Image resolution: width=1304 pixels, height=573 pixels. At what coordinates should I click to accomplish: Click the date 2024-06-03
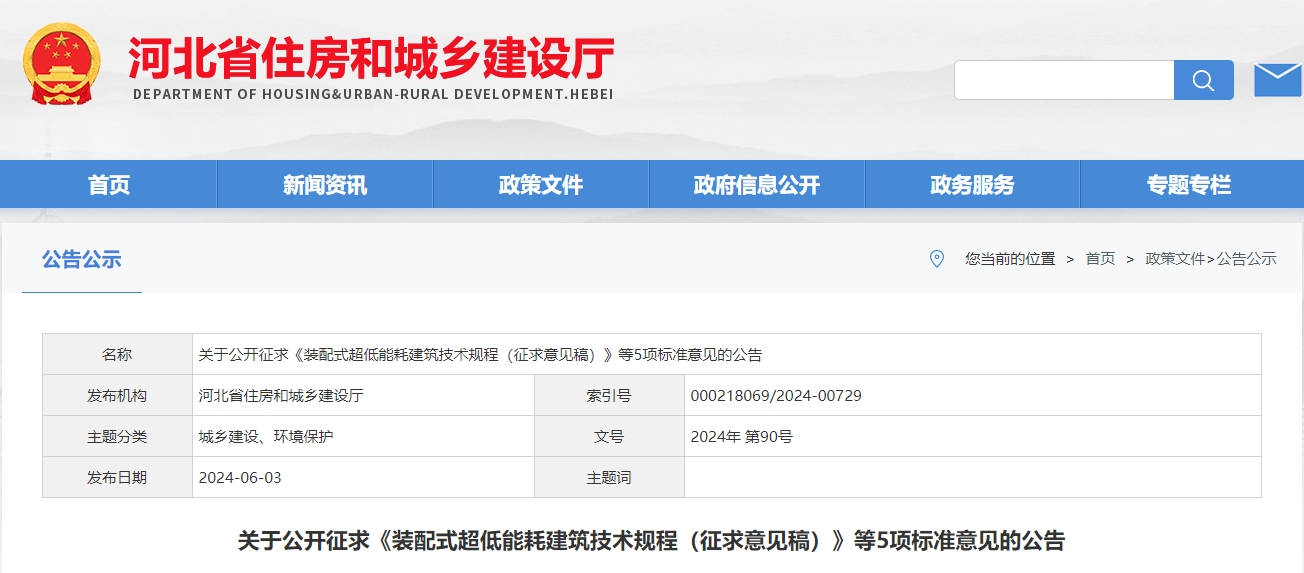[x=240, y=477]
